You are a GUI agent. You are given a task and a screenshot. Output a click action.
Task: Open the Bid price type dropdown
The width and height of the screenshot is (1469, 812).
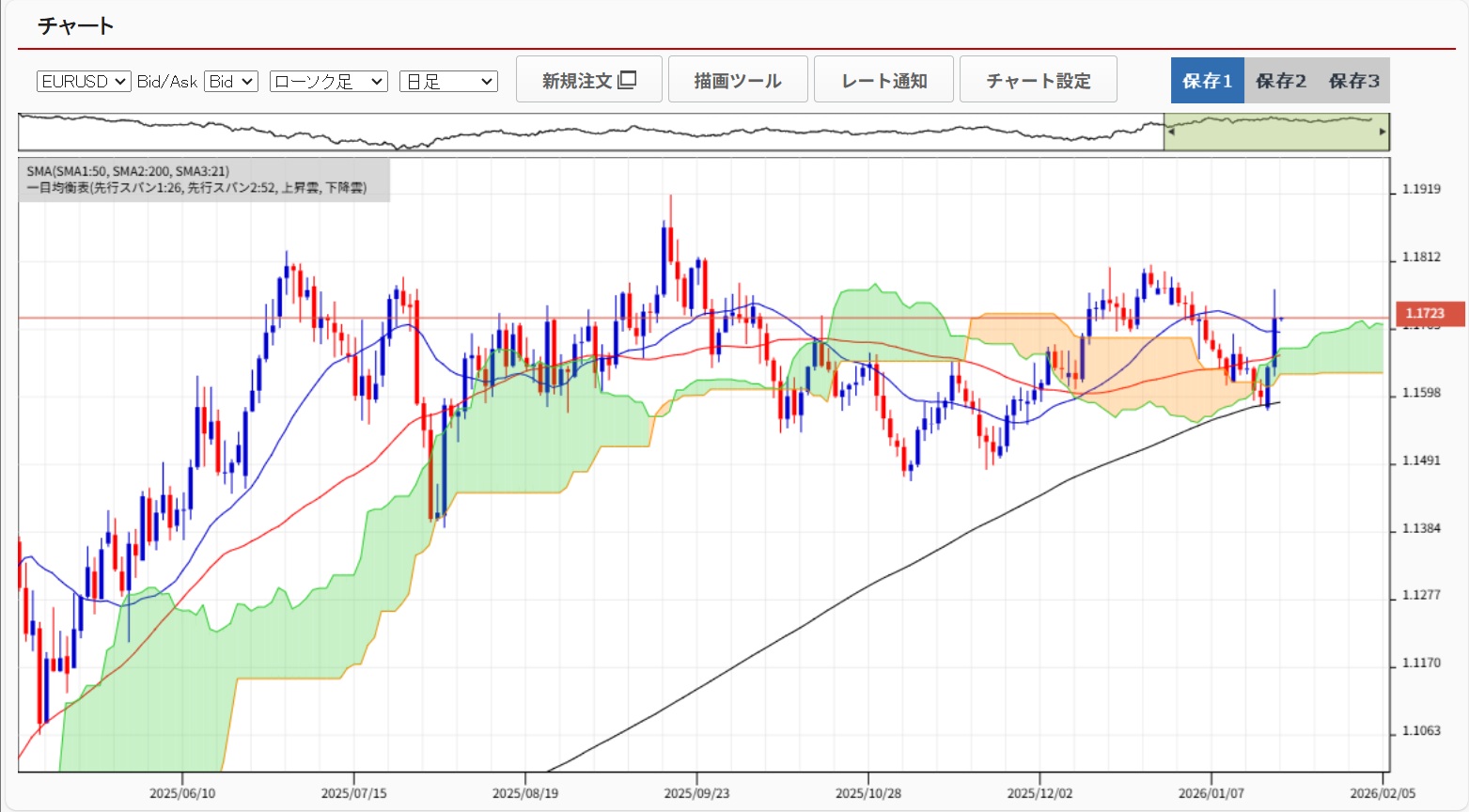[231, 82]
